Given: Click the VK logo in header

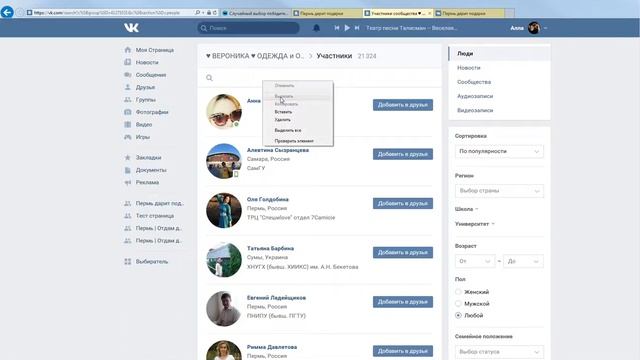Looking at the screenshot, I should pyautogui.click(x=131, y=28).
